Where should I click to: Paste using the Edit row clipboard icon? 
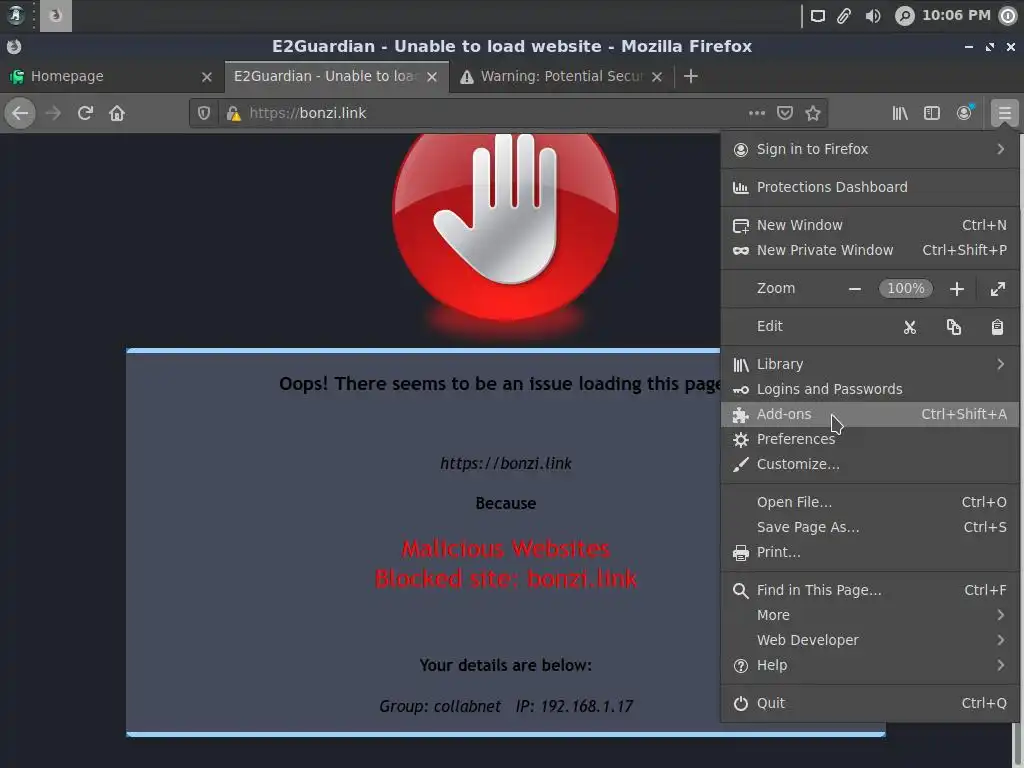pos(997,327)
